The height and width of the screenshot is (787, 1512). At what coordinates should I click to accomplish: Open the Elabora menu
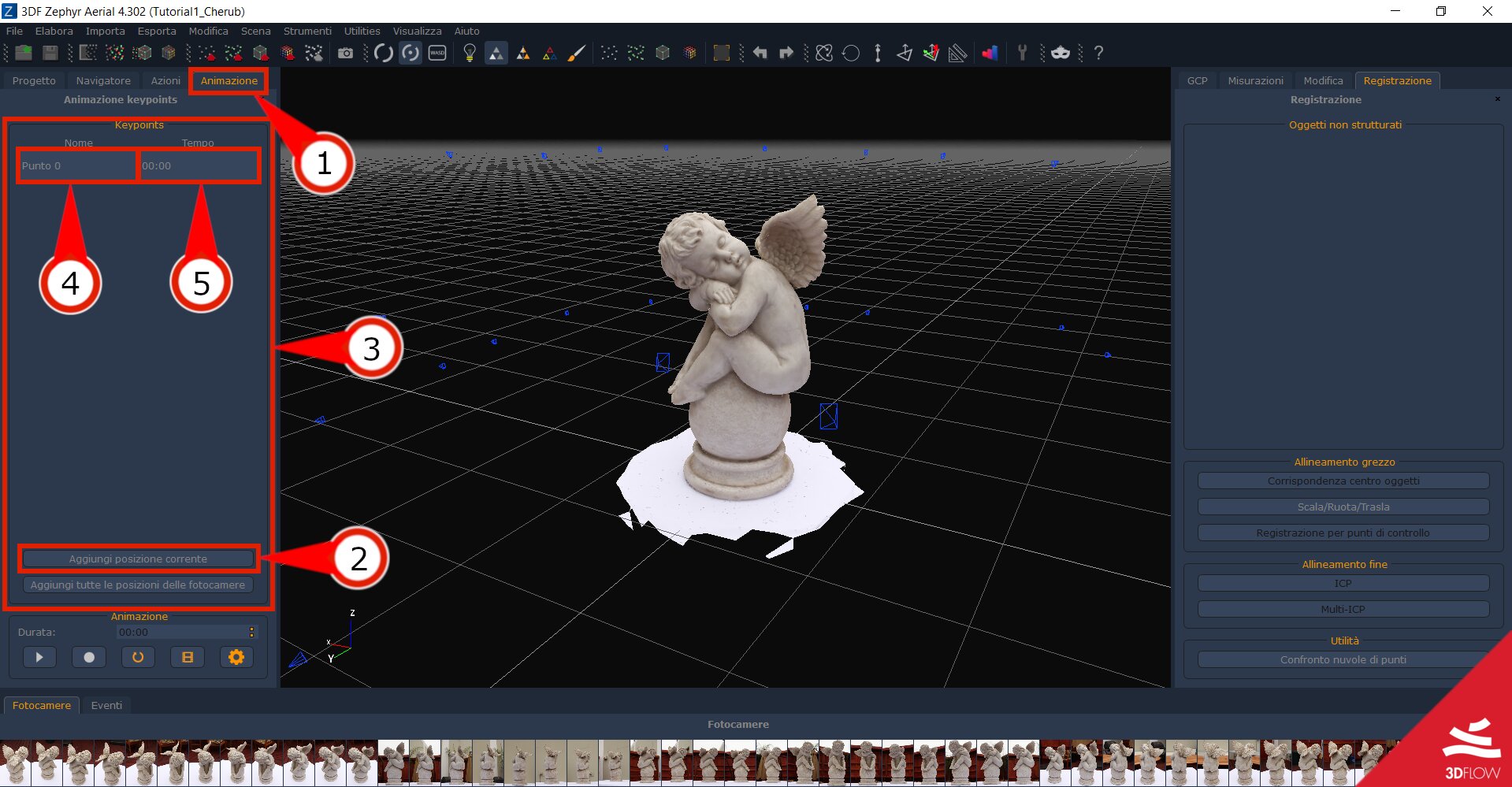pyautogui.click(x=54, y=31)
